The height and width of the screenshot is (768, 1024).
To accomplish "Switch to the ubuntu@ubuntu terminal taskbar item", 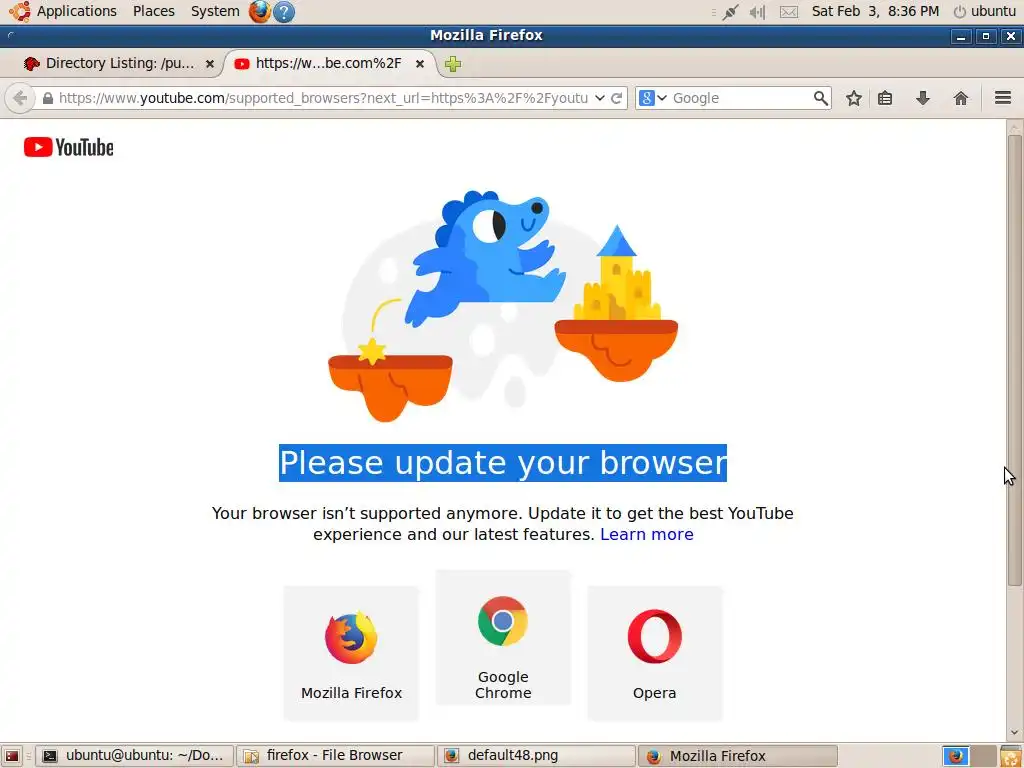I will coord(134,756).
